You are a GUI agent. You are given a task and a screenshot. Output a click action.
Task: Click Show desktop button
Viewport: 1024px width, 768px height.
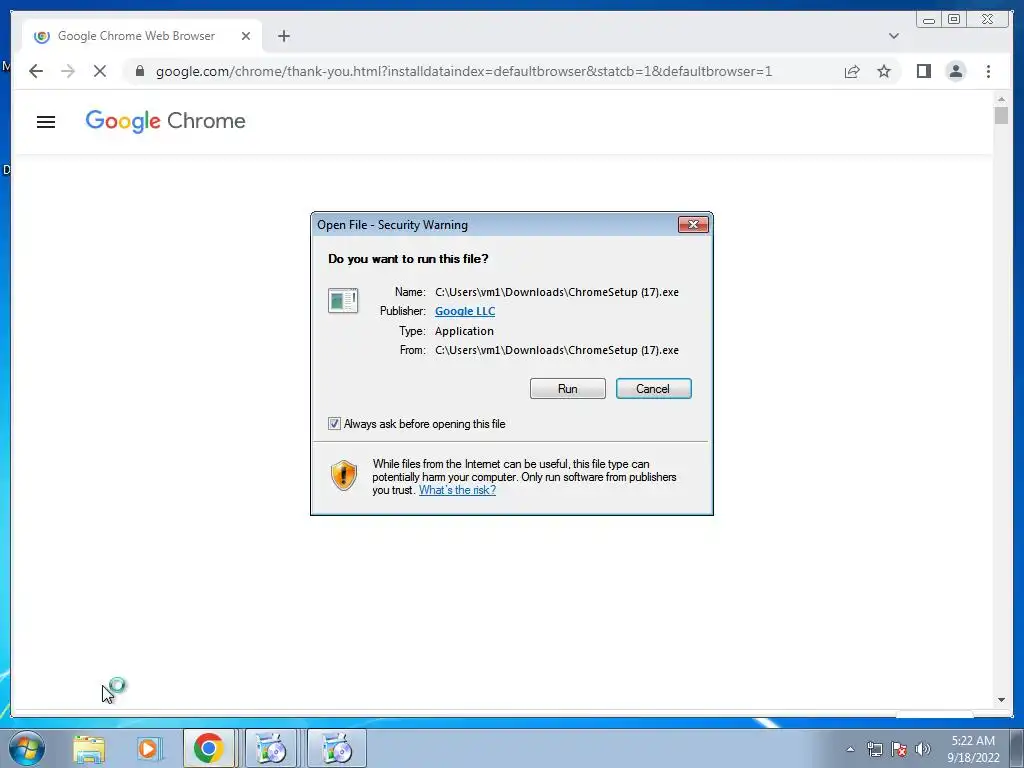(x=1017, y=748)
